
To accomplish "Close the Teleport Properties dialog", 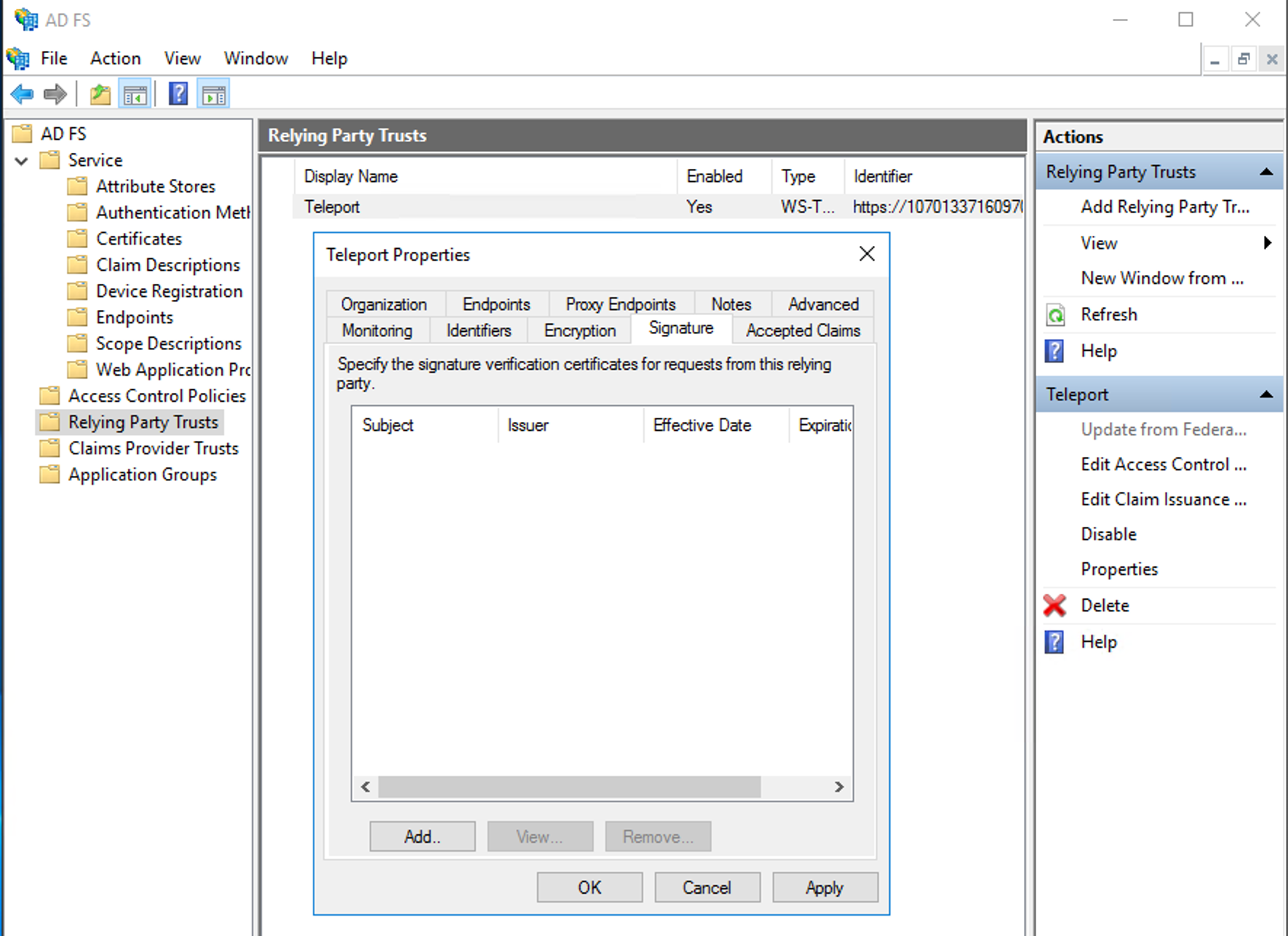I will pyautogui.click(x=867, y=254).
